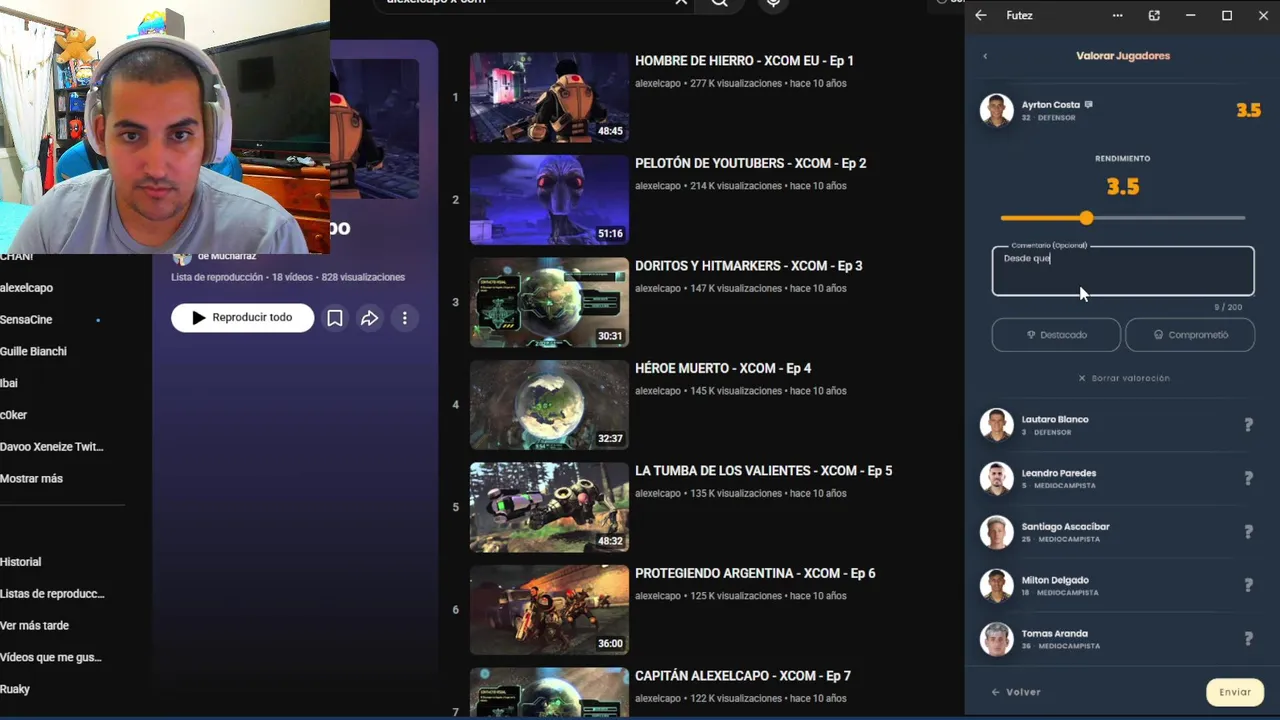1280x720 pixels.
Task: Click the back arrow in Futez title bar
Action: coord(980,15)
